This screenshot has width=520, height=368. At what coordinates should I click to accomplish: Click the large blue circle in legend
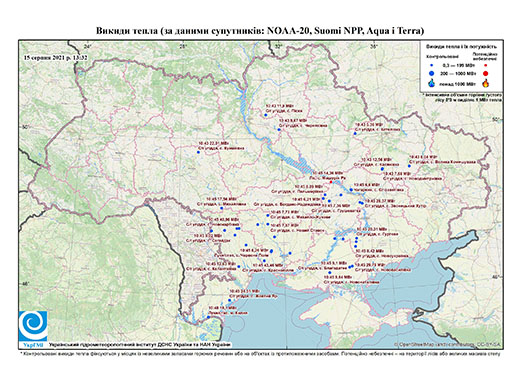(432, 73)
